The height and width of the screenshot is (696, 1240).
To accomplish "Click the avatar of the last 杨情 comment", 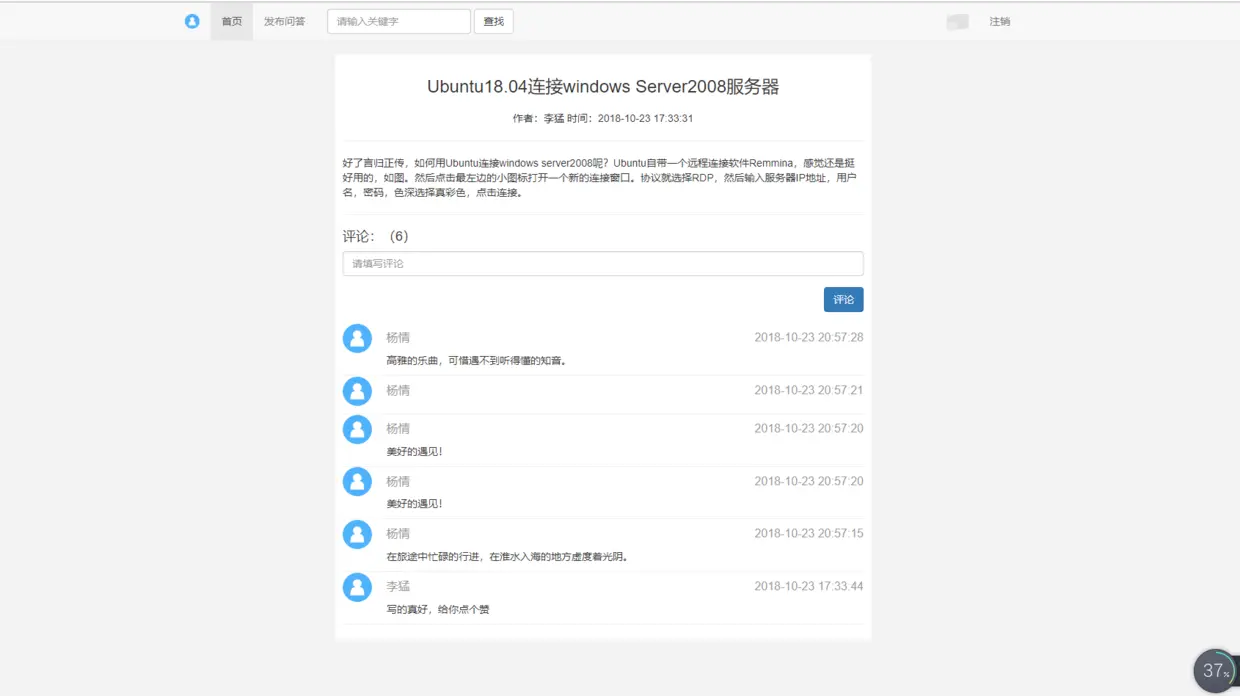I will coord(357,534).
